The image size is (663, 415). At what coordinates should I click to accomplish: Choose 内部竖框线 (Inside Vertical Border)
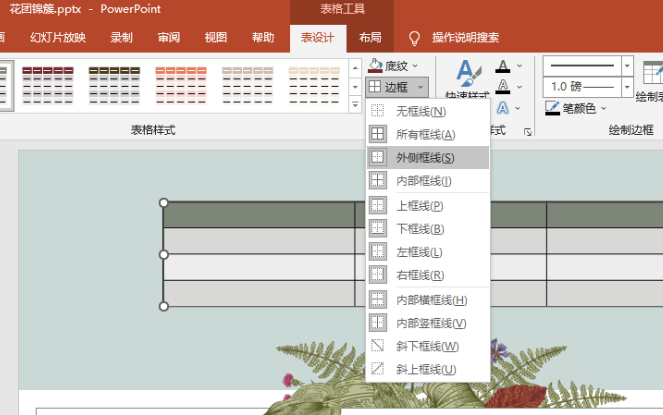point(431,323)
